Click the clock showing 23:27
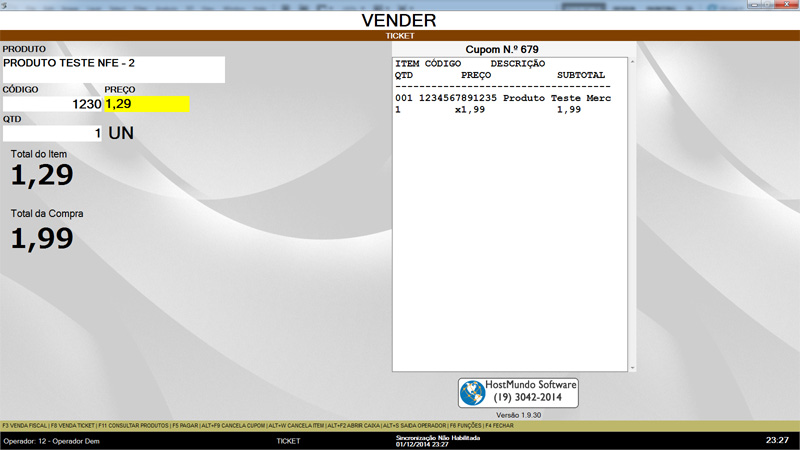Screen dimensions: 800x450 click(776, 440)
